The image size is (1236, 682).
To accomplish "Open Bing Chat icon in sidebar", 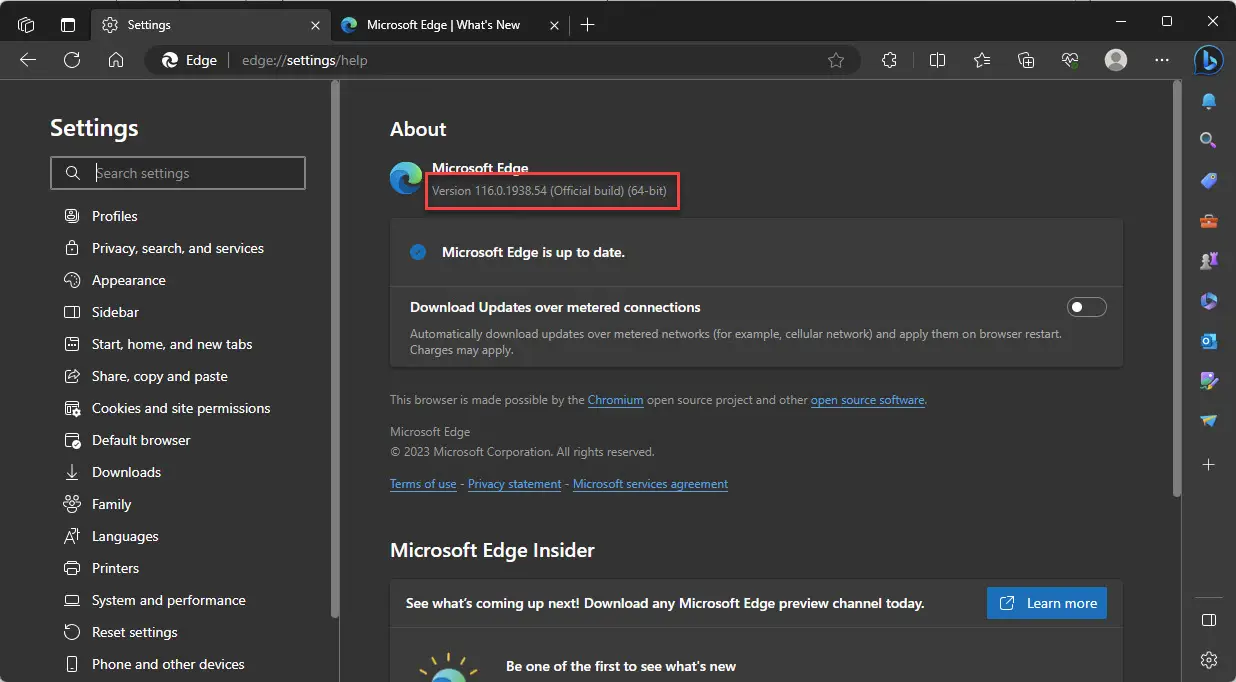I will click(1209, 60).
